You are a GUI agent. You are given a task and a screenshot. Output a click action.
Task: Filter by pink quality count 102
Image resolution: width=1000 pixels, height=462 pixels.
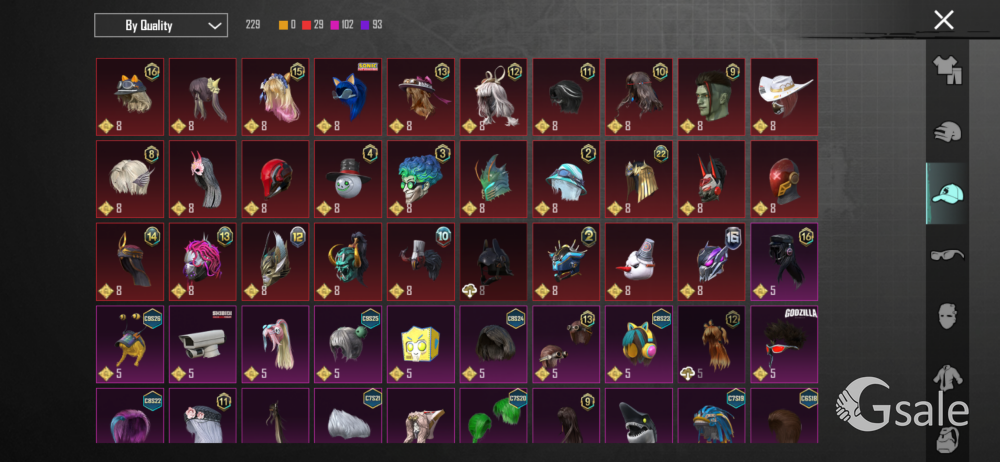coord(341,25)
